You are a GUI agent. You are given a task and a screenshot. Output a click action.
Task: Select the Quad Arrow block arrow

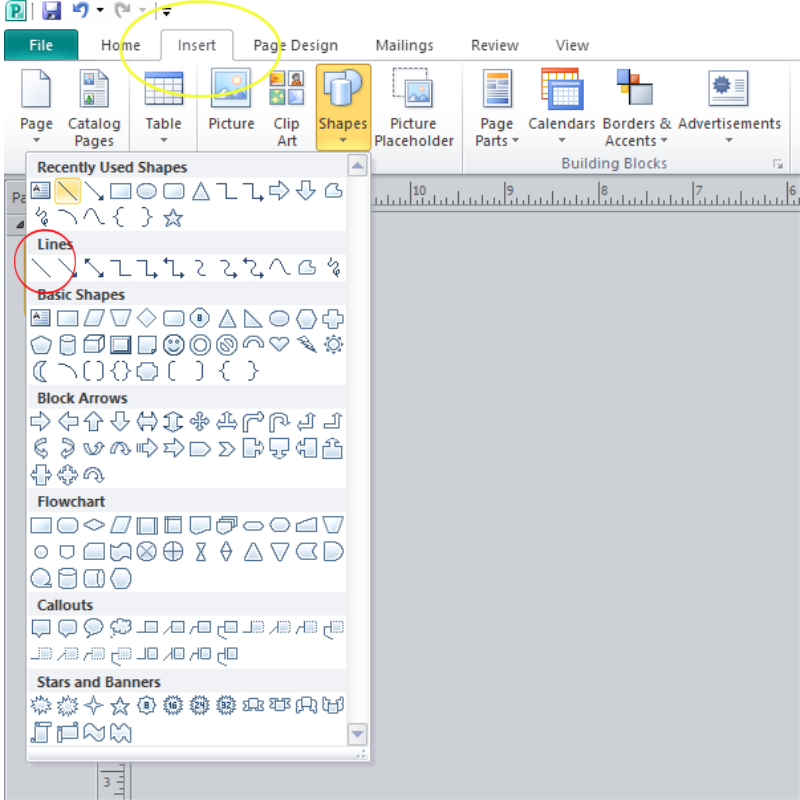[x=200, y=422]
